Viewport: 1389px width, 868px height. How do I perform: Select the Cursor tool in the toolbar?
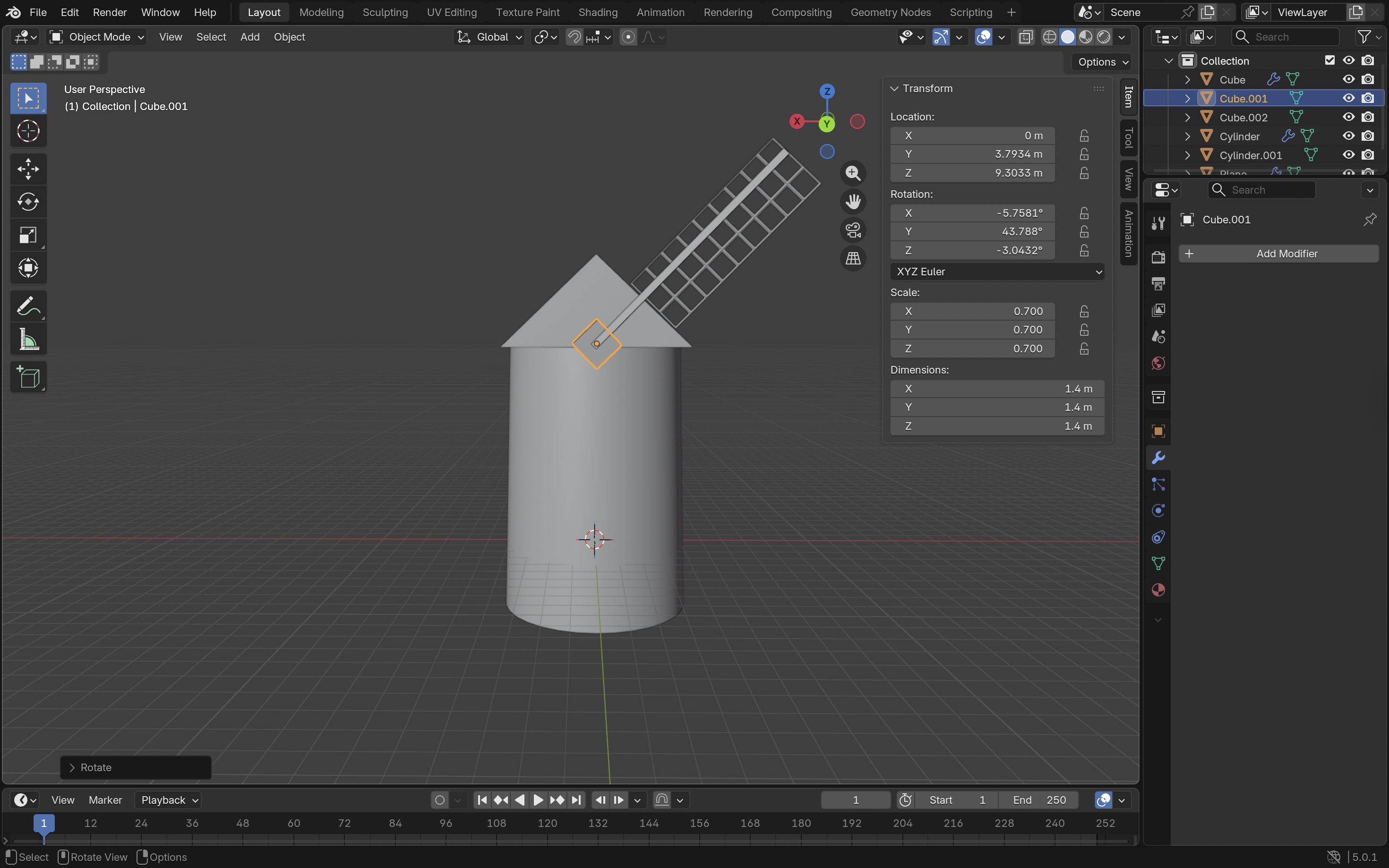[x=28, y=131]
